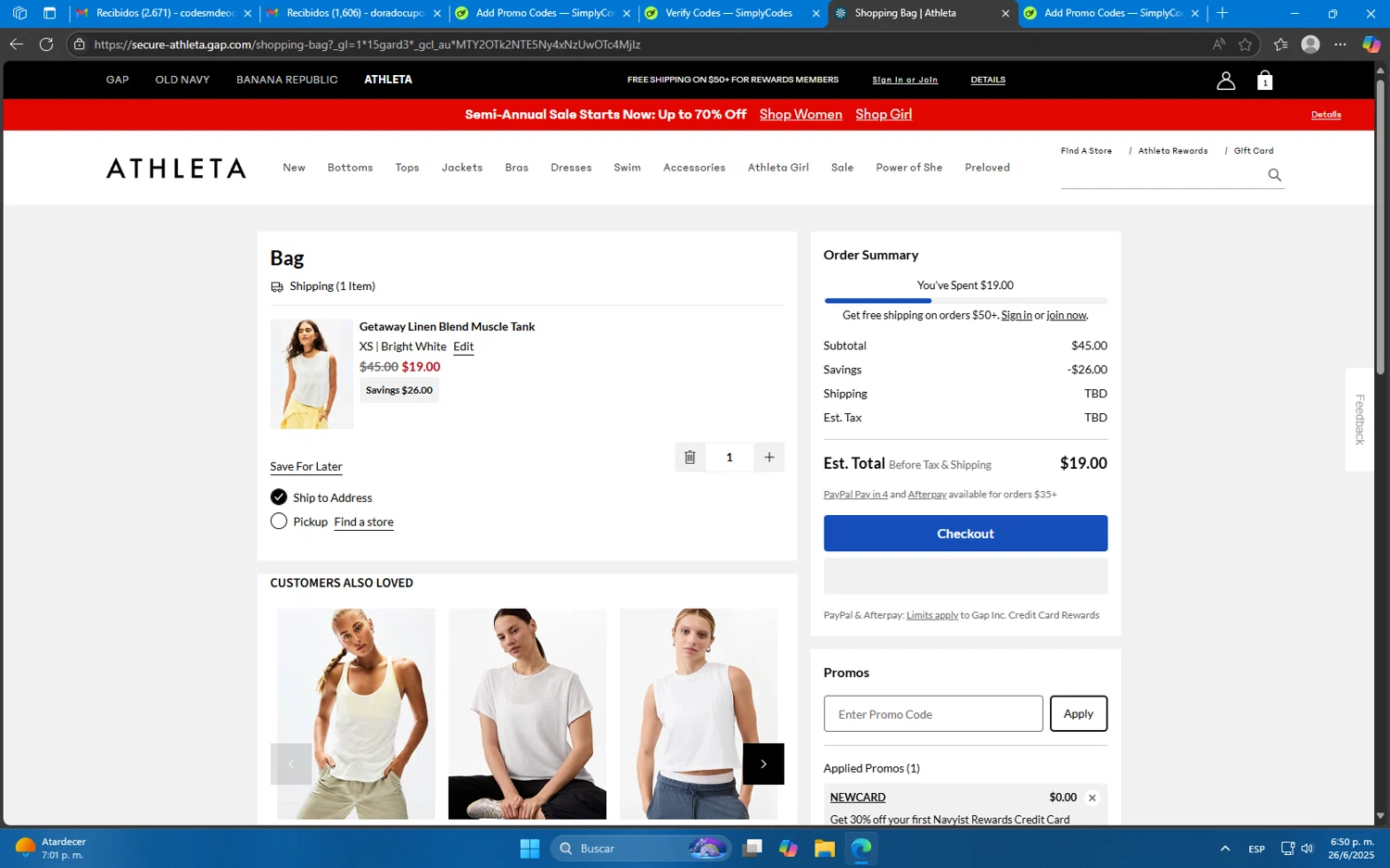Click Details in the red sale banner
Viewport: 1390px width, 868px height.
(x=1325, y=115)
